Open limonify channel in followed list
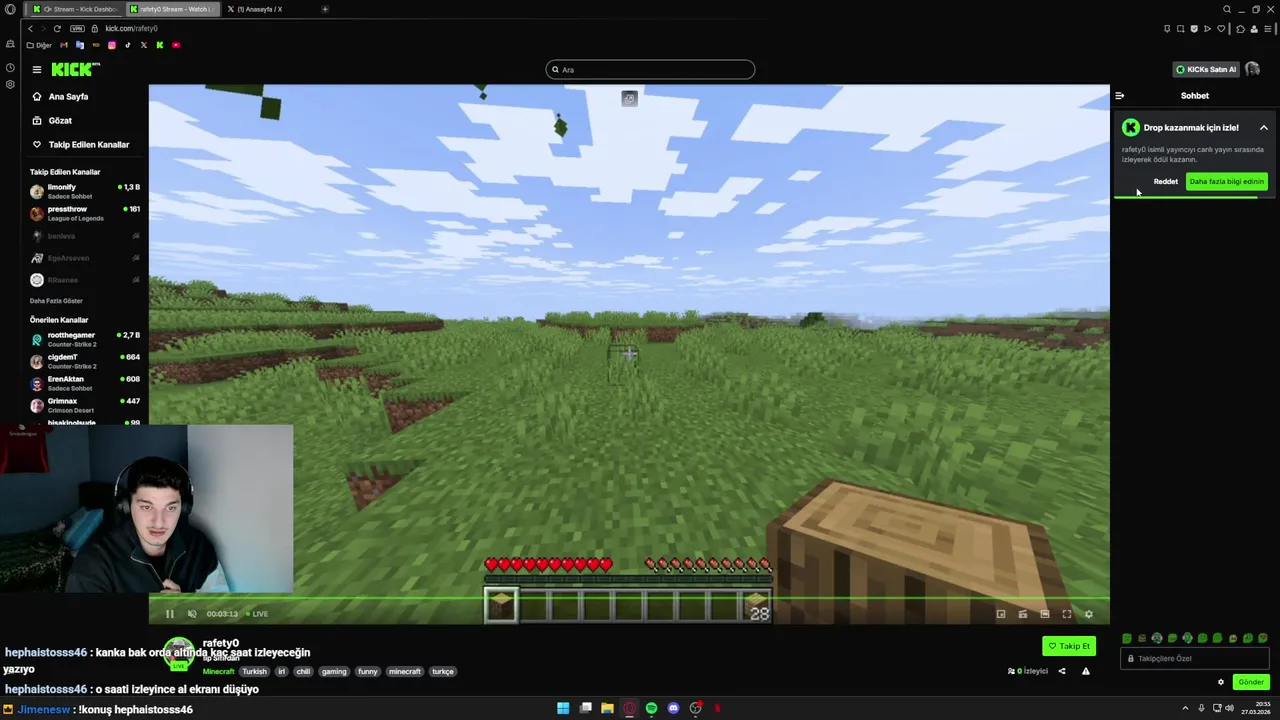1280x720 pixels. pyautogui.click(x=85, y=191)
